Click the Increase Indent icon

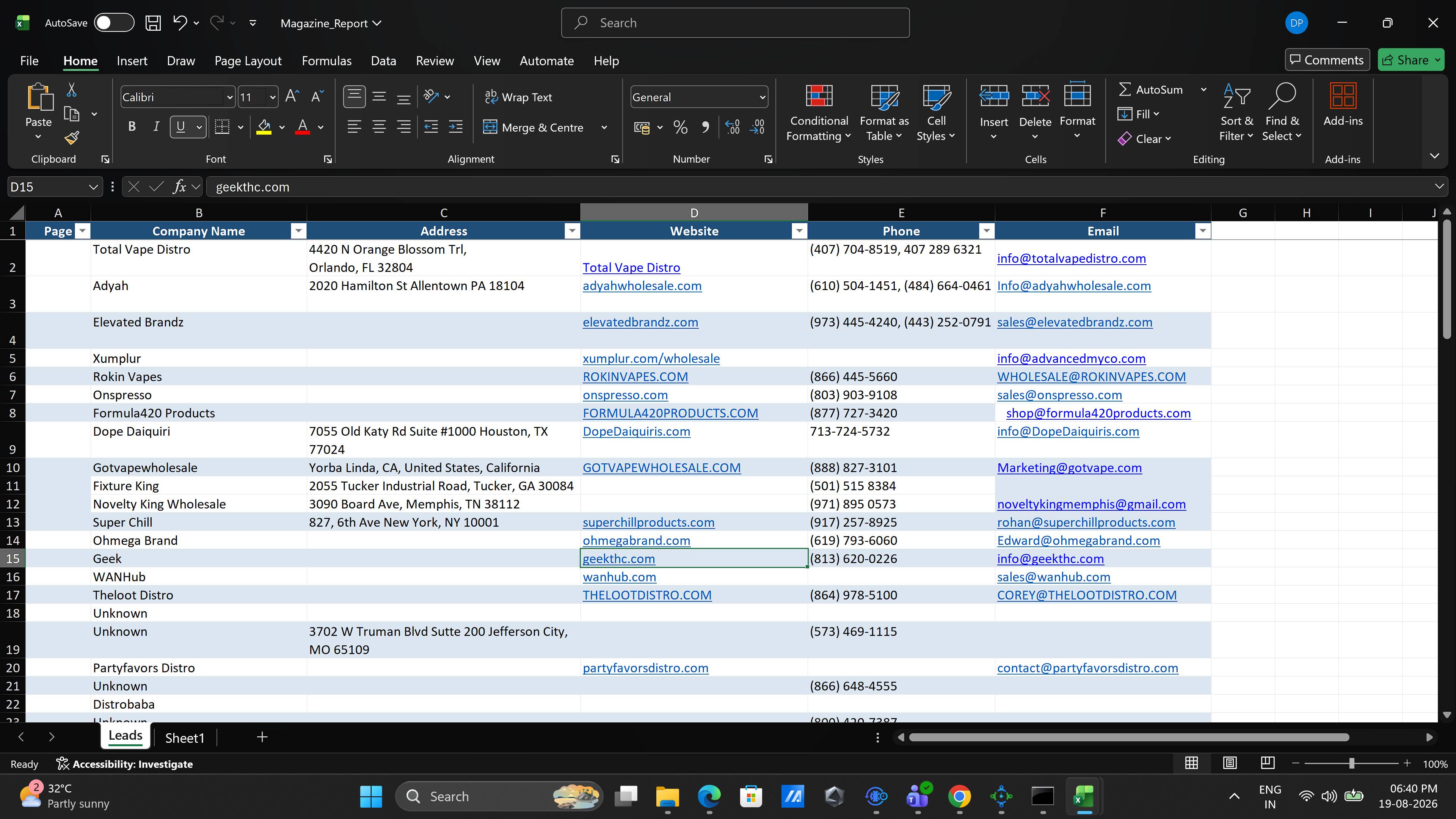coord(455,127)
